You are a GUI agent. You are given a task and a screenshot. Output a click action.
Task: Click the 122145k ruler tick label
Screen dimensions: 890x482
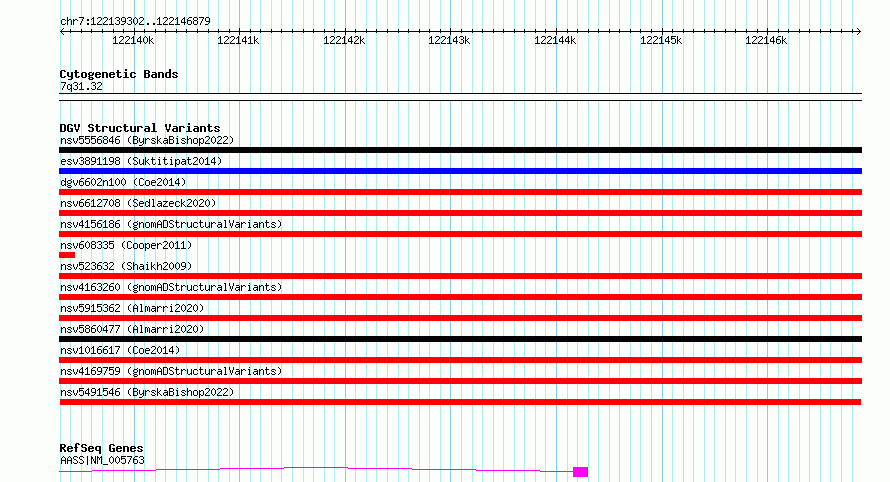pyautogui.click(x=661, y=40)
